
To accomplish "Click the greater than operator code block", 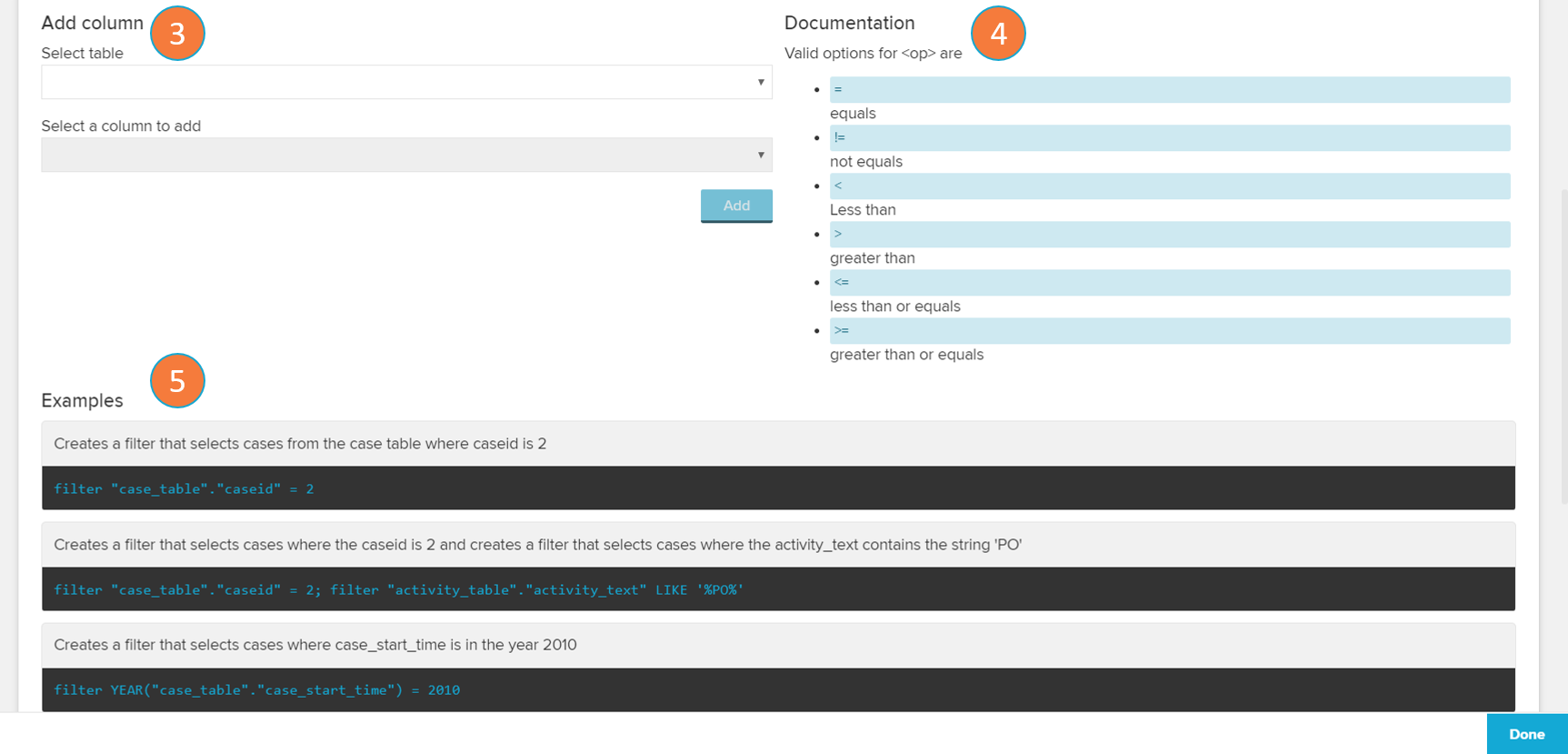I will 1169,234.
